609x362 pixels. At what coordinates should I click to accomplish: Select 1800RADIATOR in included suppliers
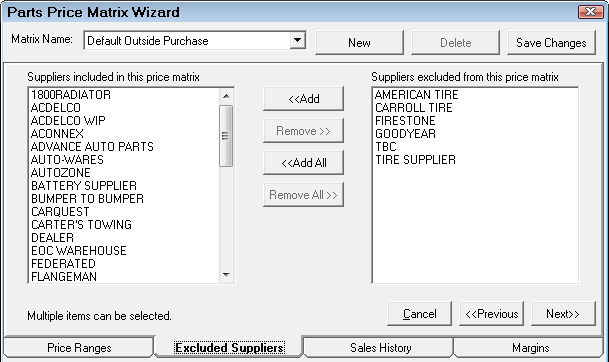pyautogui.click(x=124, y=95)
